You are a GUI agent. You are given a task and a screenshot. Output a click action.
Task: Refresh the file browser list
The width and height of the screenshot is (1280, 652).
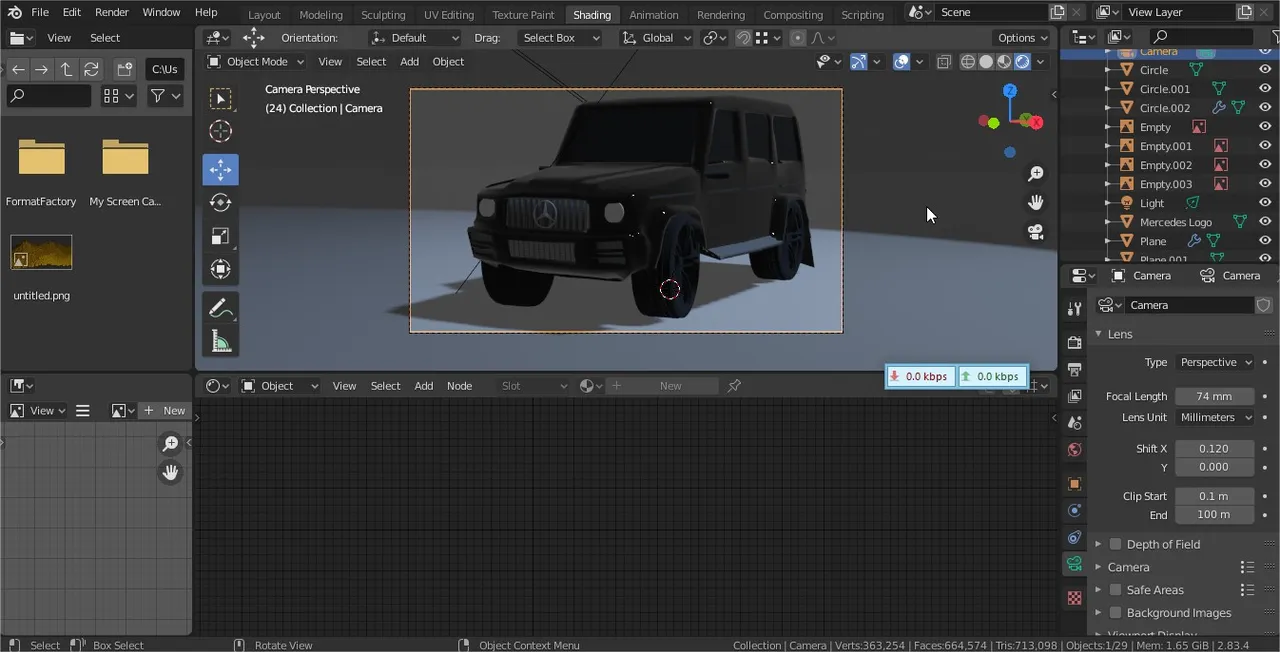click(x=91, y=69)
